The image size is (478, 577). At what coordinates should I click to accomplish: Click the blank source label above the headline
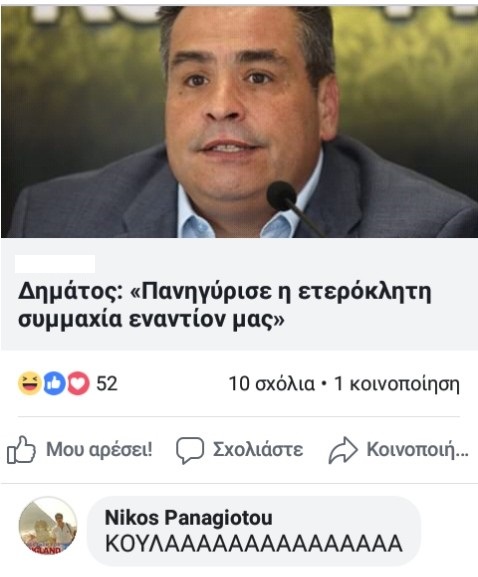point(55,263)
